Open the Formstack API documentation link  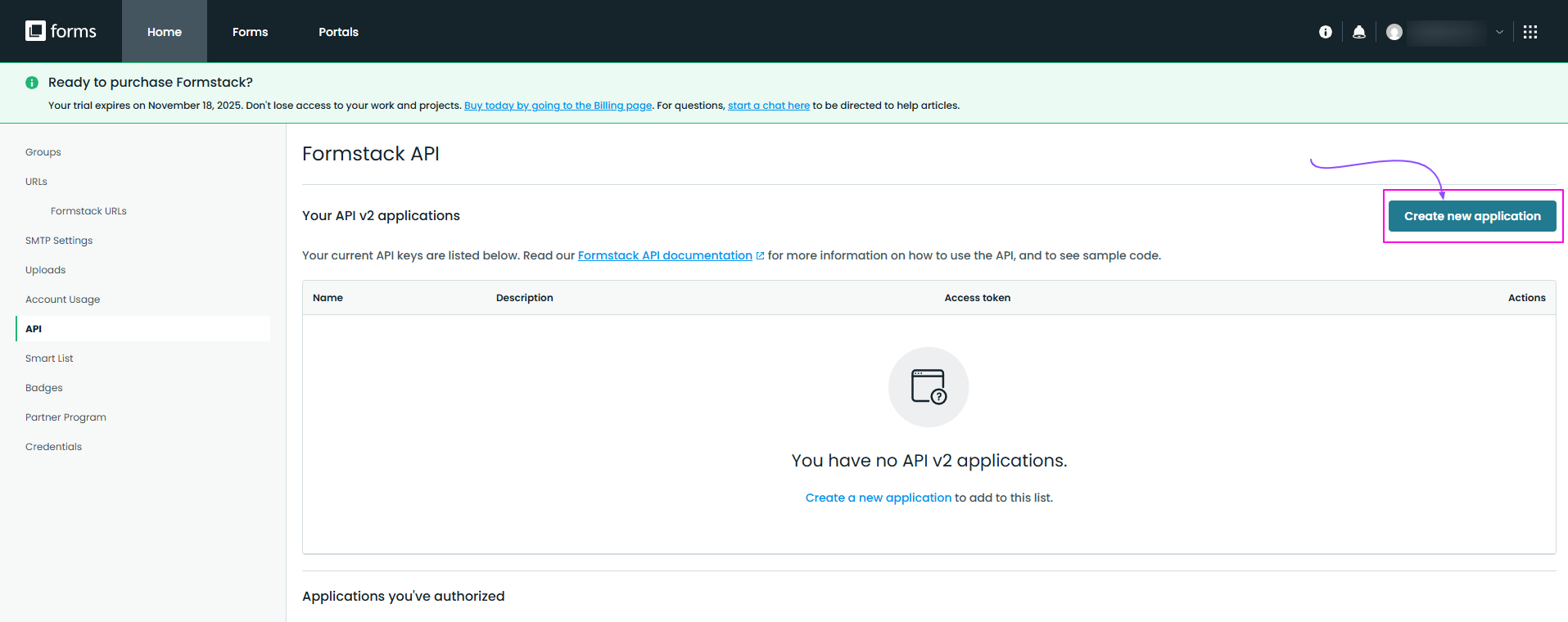pyautogui.click(x=664, y=255)
